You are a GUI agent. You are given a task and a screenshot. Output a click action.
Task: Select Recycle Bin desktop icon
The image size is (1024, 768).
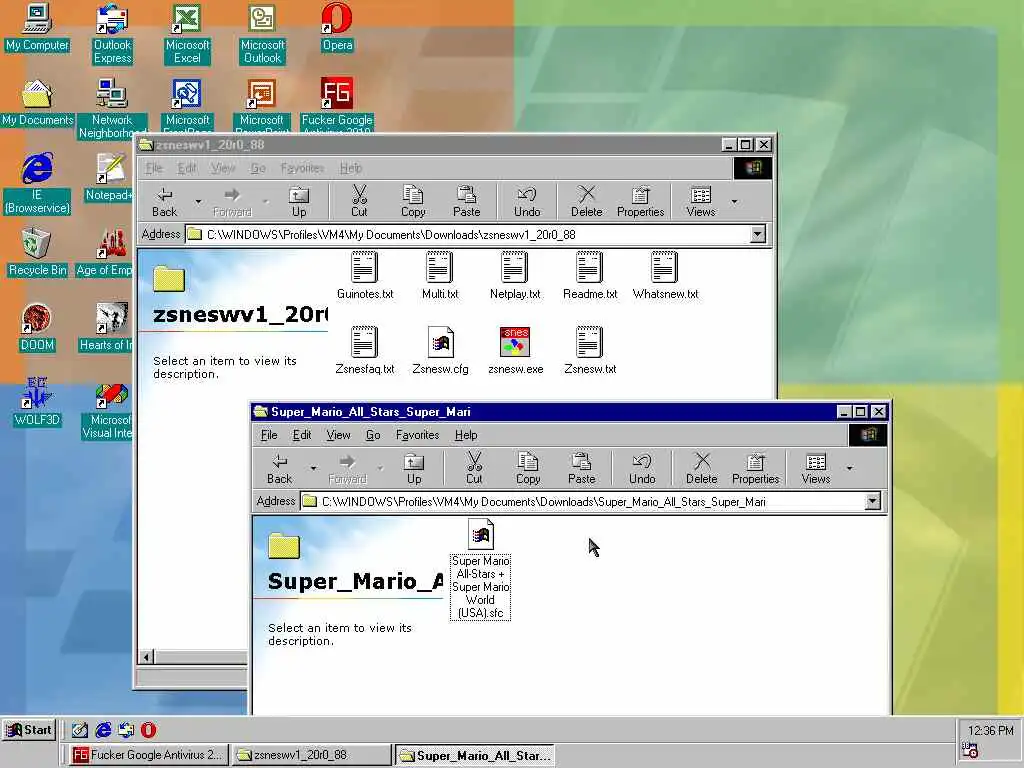tap(37, 253)
